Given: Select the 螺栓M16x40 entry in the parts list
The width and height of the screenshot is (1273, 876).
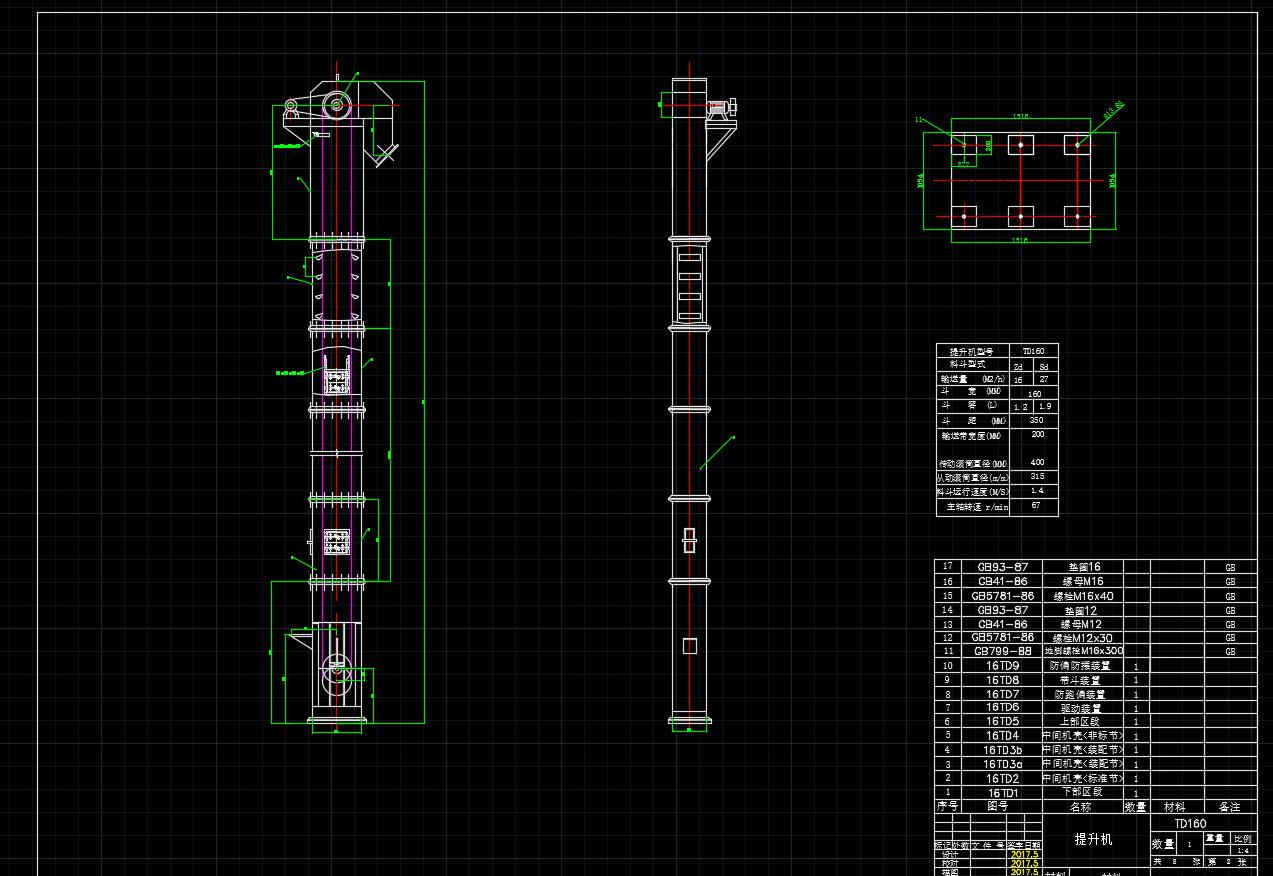Looking at the screenshot, I should [x=1082, y=596].
